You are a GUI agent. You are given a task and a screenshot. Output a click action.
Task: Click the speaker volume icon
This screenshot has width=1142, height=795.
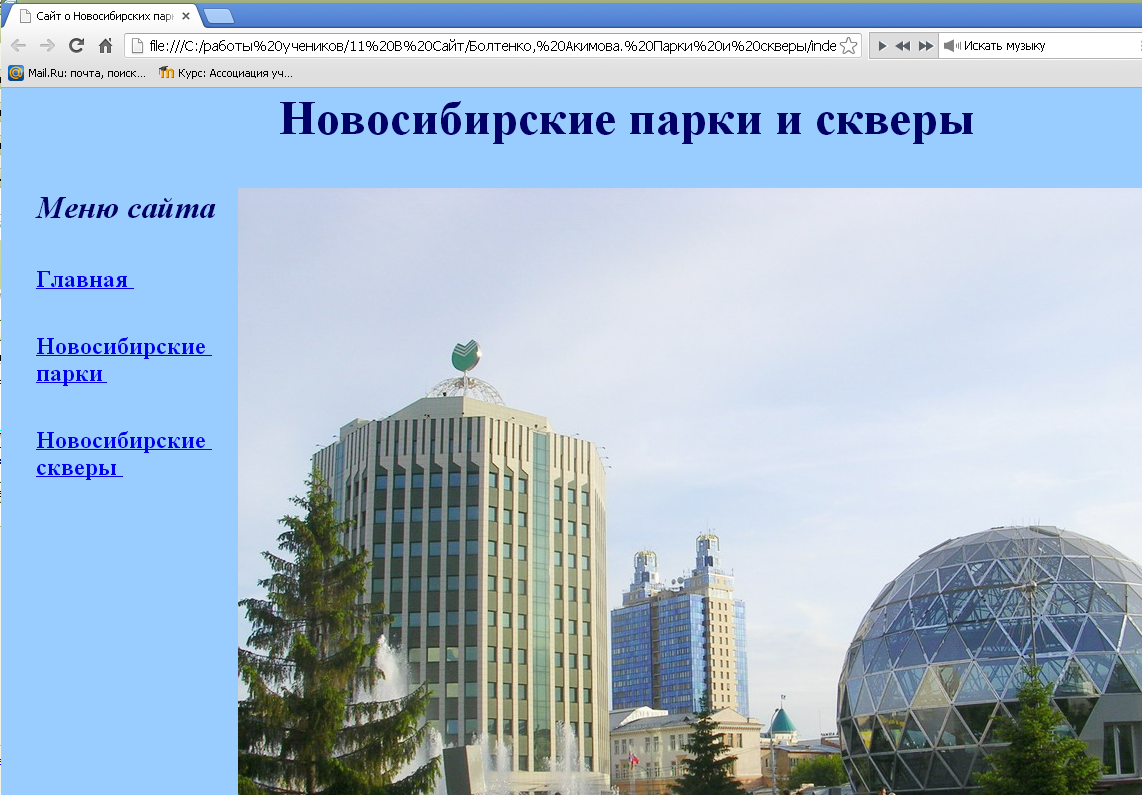coord(951,46)
